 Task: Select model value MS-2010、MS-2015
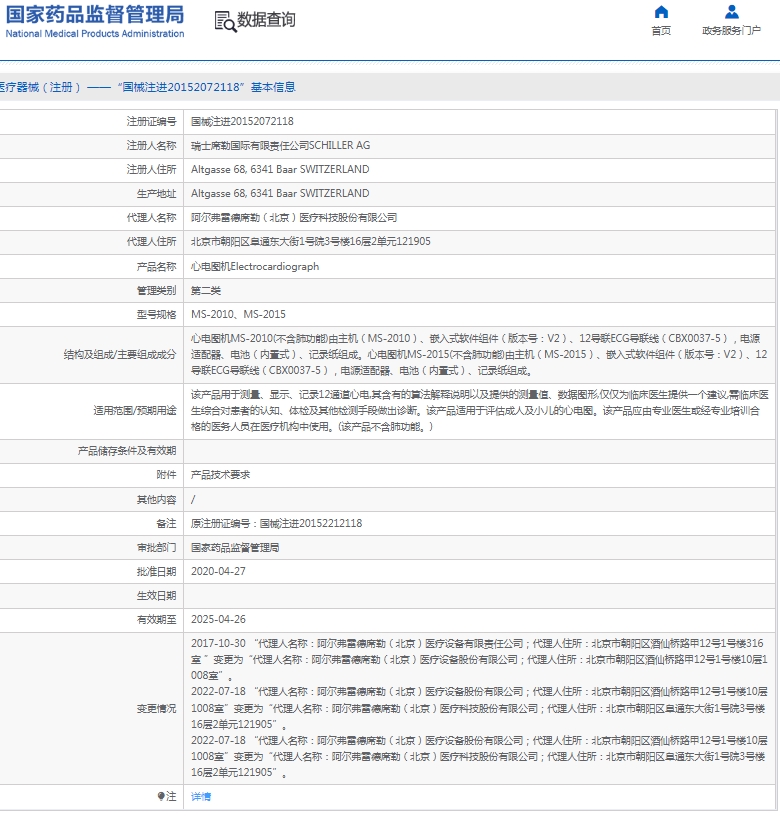pos(238,314)
